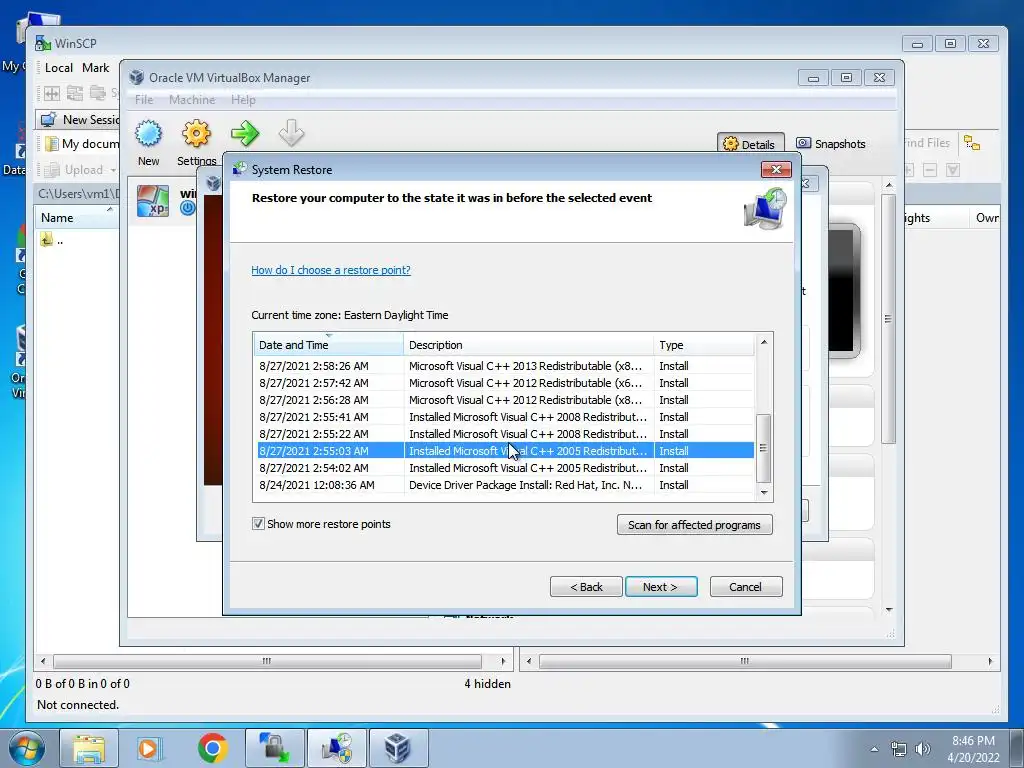Open the WinSCP Mark menu
1024x768 pixels.
[x=95, y=67]
